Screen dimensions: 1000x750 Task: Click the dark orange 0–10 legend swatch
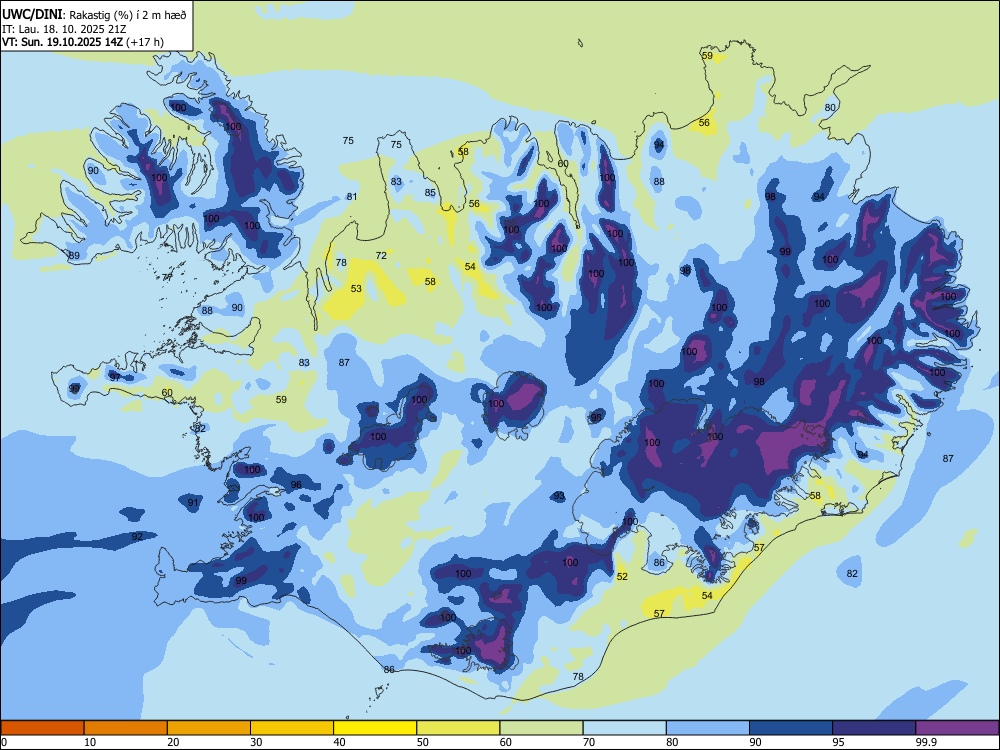42,728
